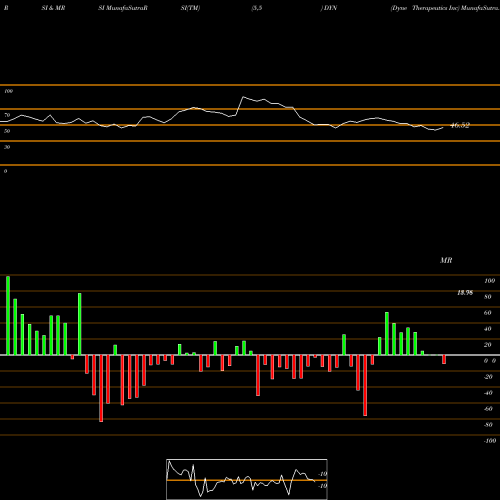Screen dimensions: 500x500
Task: Click the RSI axis label 50
Action: 7,131
